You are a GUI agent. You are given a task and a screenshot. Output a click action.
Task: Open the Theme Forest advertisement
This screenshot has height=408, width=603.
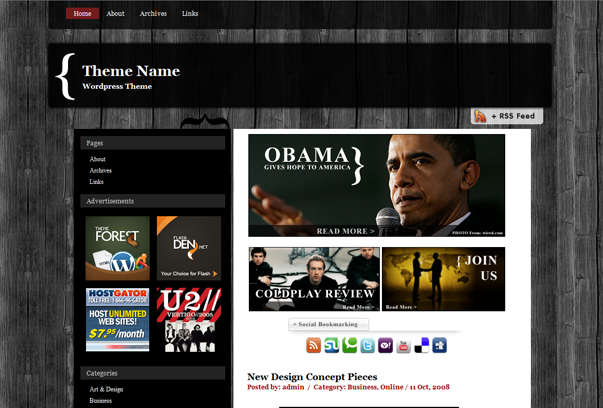click(117, 248)
